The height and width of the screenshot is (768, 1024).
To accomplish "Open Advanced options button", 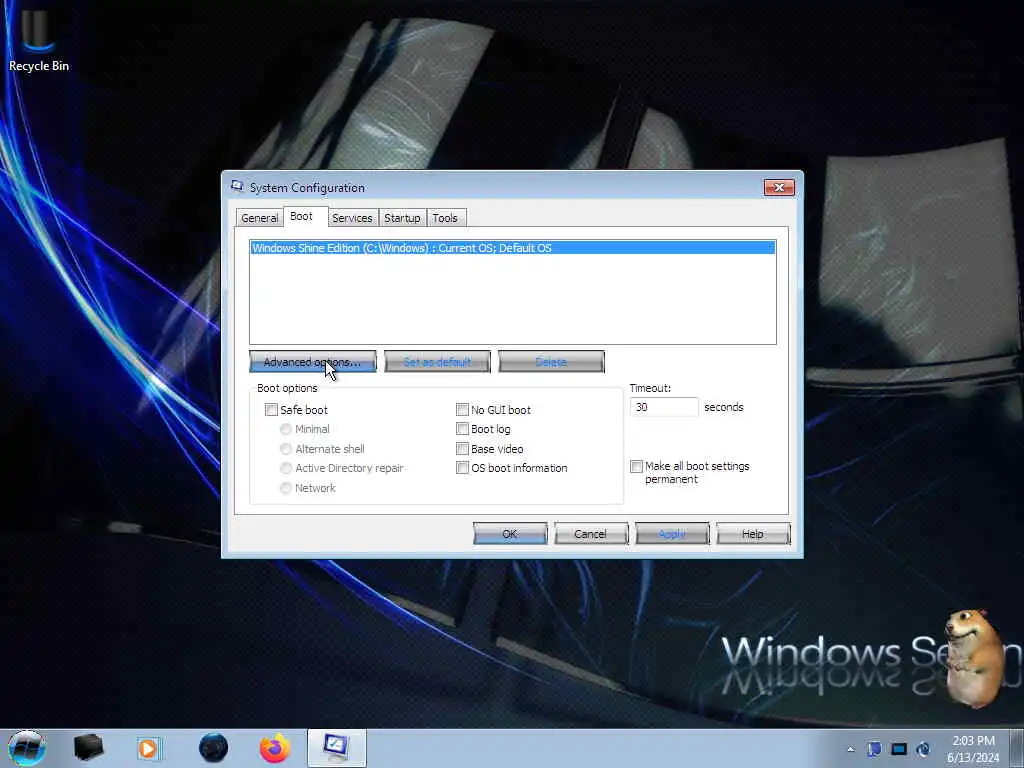I will click(313, 362).
